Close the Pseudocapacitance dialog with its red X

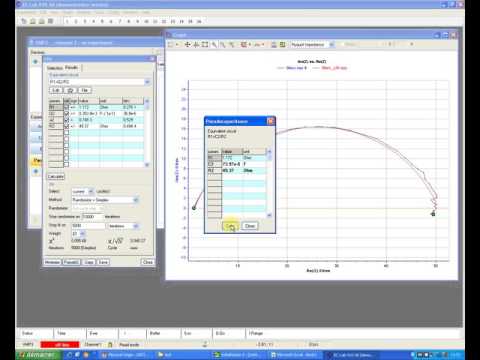[270, 121]
